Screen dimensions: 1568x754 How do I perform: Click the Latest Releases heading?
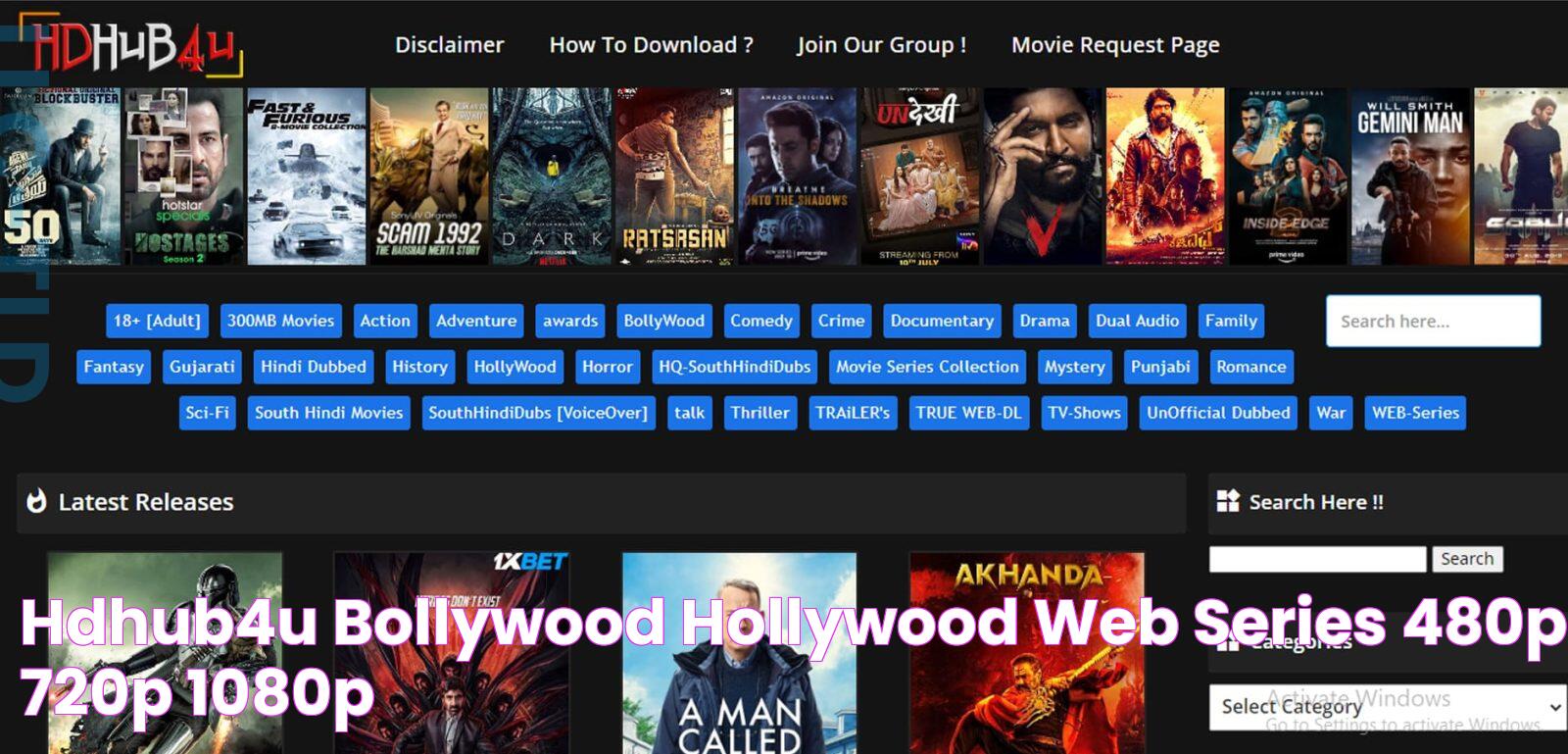146,502
